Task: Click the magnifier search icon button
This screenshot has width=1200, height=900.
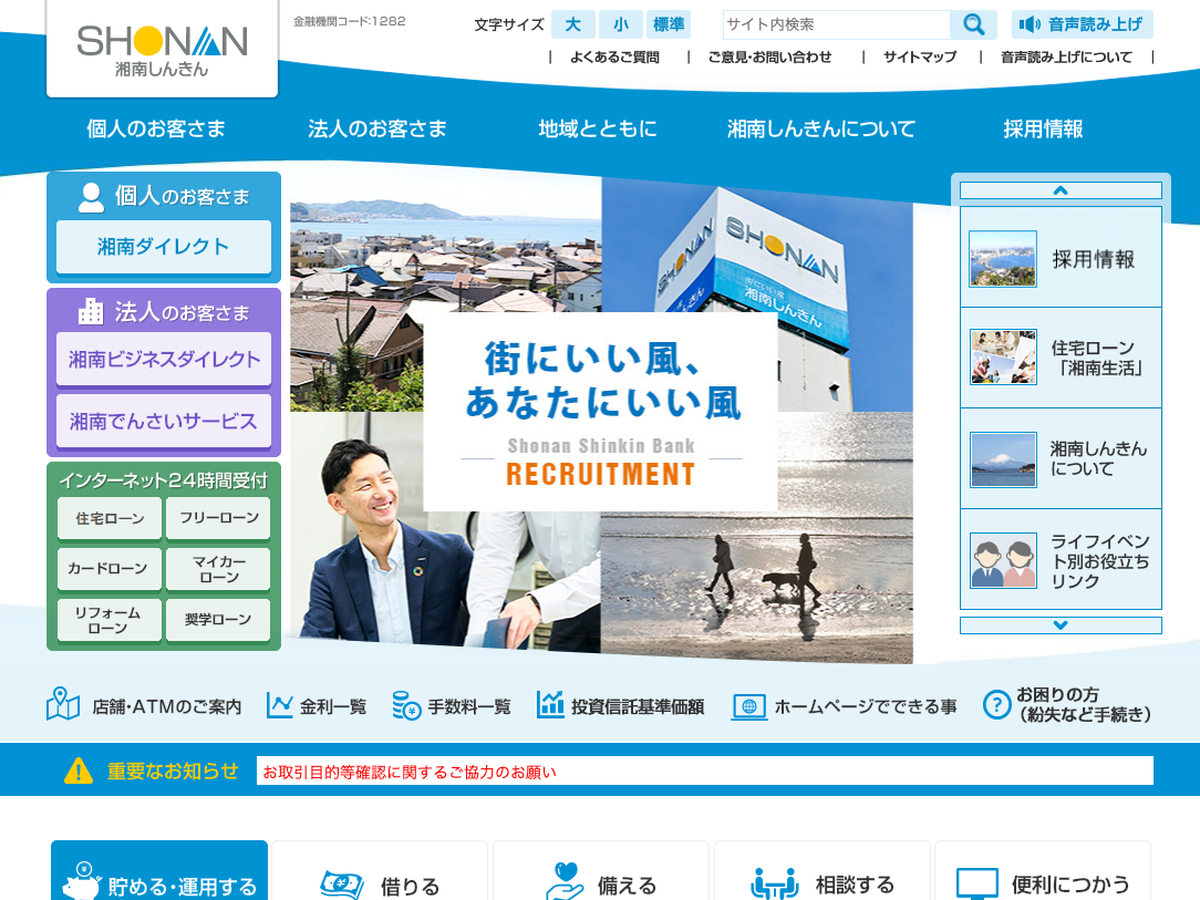Action: point(973,25)
